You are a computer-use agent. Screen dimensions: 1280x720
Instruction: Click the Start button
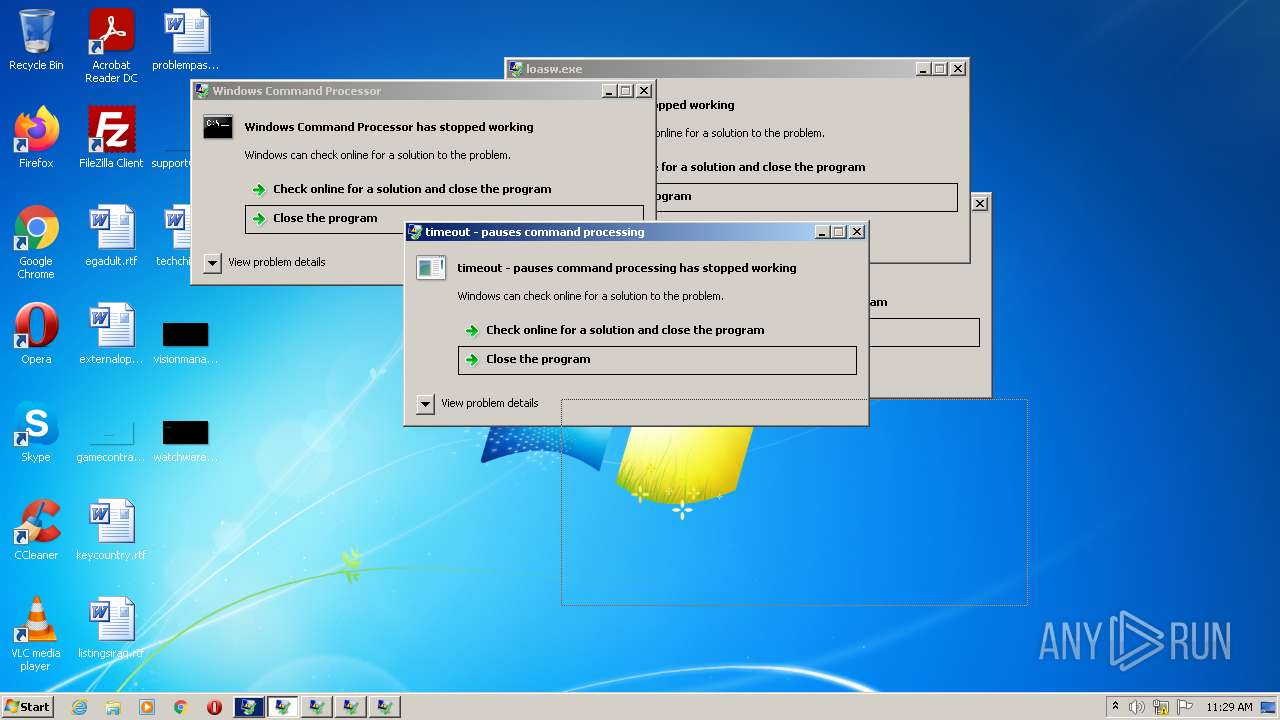(x=27, y=707)
